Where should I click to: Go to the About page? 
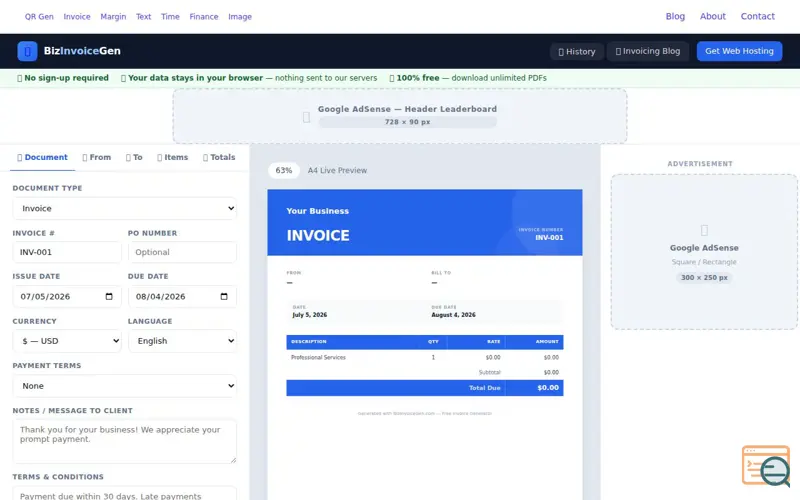tap(713, 16)
